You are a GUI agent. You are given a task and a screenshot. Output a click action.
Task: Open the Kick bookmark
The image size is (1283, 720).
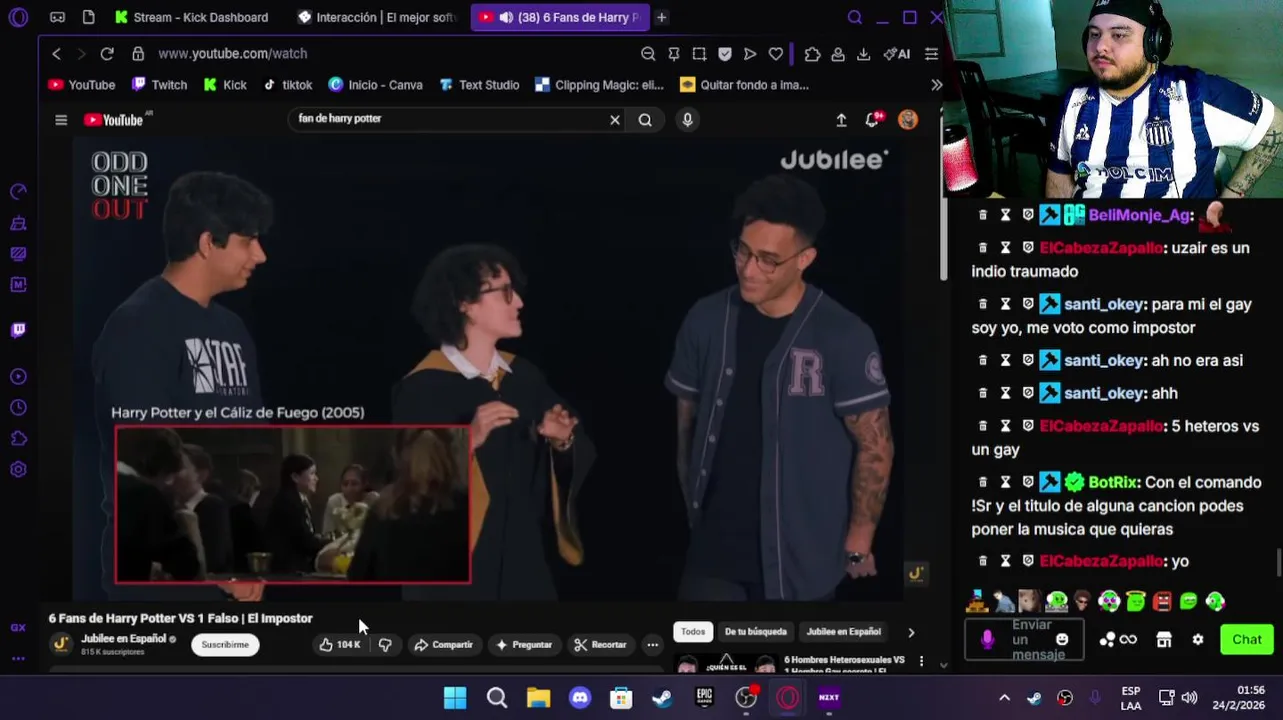tap(225, 85)
